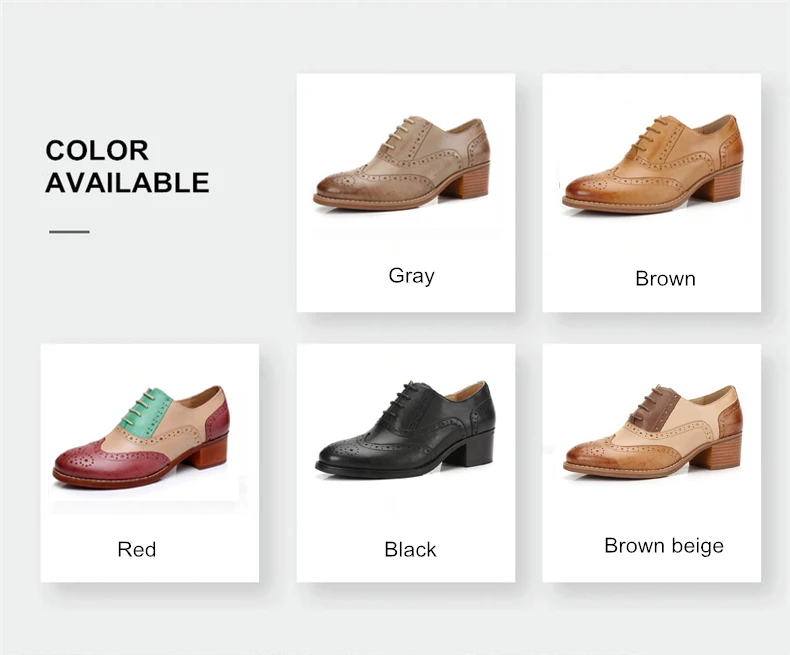Click the Gray color label
This screenshot has height=655, width=790.
coord(411,276)
